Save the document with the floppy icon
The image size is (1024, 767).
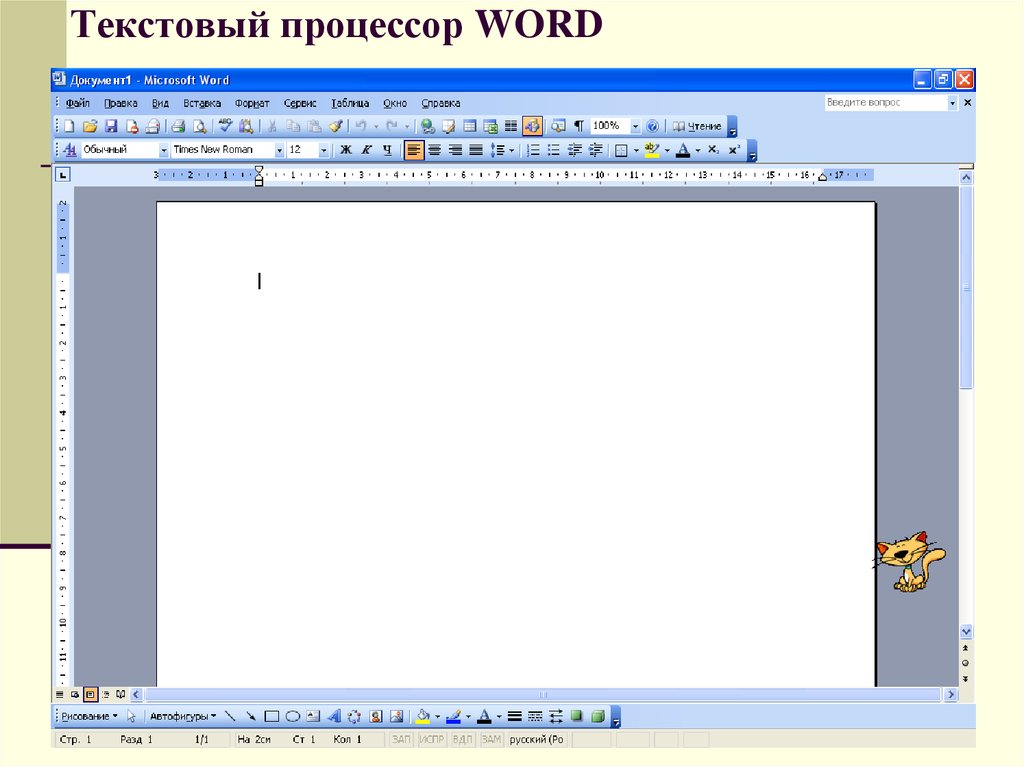click(x=111, y=126)
